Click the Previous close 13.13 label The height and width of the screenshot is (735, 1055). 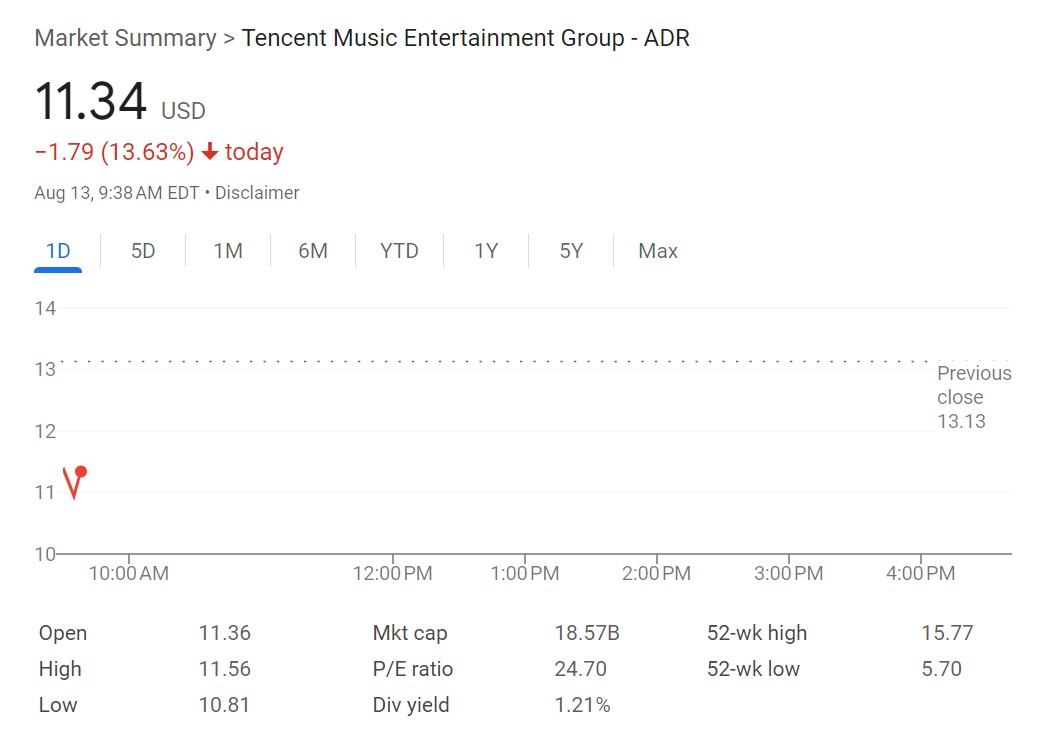click(973, 397)
